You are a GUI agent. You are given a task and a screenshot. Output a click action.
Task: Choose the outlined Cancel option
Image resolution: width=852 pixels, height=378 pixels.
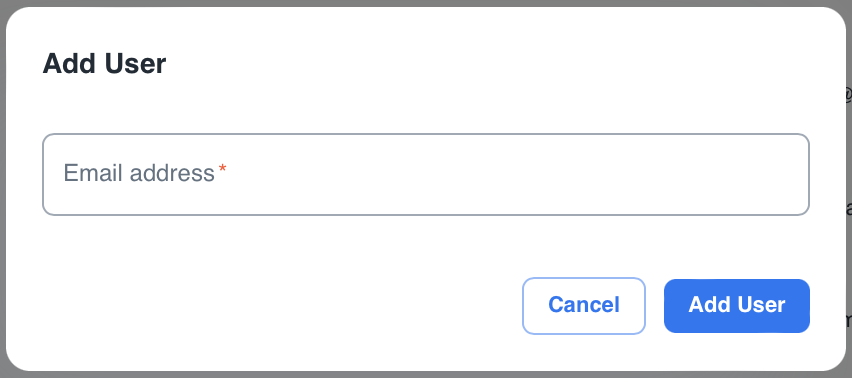(584, 306)
